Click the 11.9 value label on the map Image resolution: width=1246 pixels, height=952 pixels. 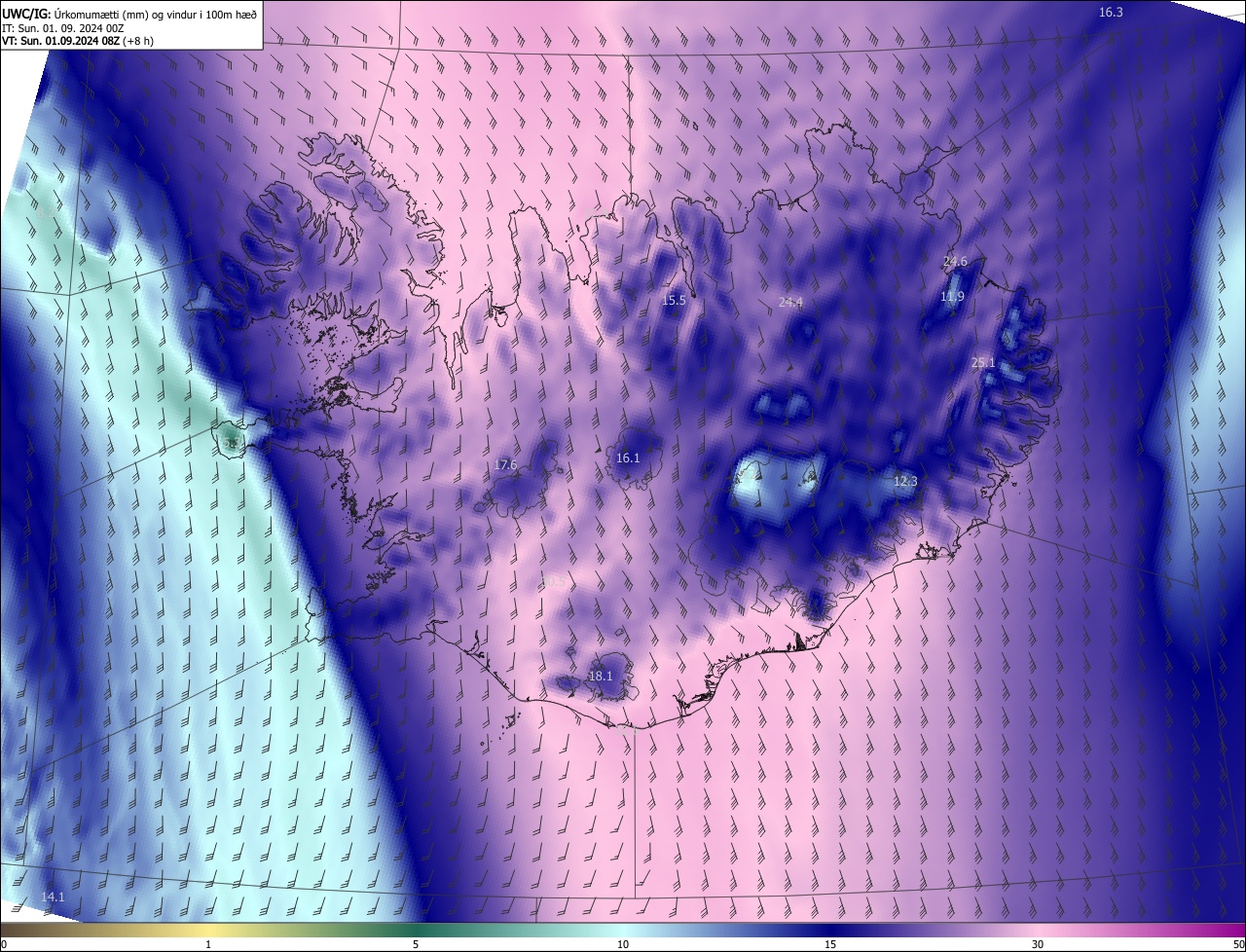point(952,297)
